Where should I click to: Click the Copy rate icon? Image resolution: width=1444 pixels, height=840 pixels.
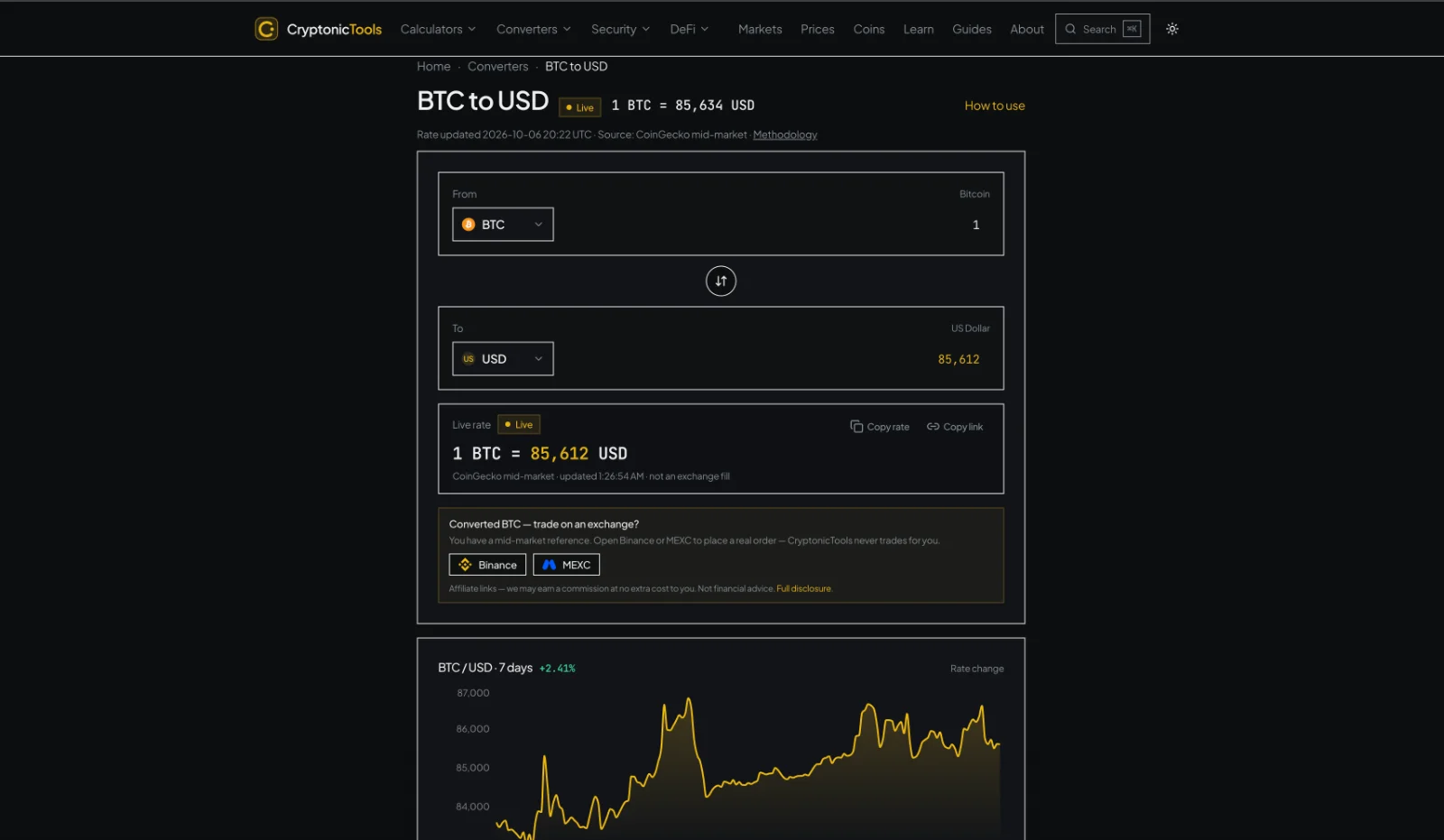click(856, 427)
